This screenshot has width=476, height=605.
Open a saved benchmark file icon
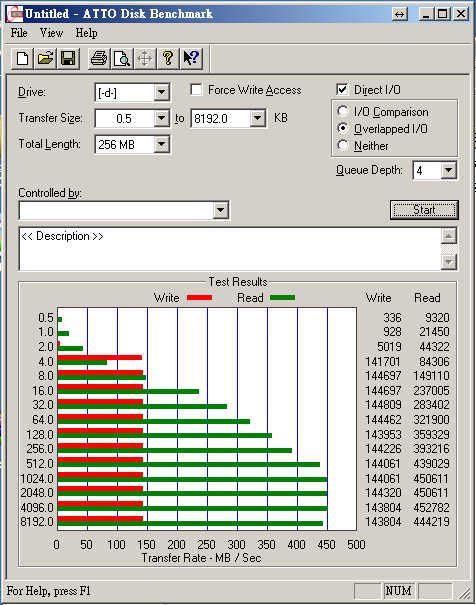point(45,59)
